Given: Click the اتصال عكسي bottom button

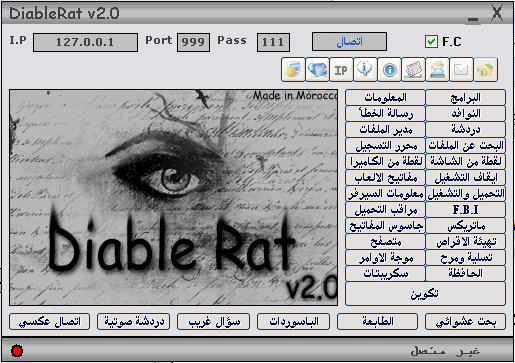Looking at the screenshot, I should coord(49,321).
